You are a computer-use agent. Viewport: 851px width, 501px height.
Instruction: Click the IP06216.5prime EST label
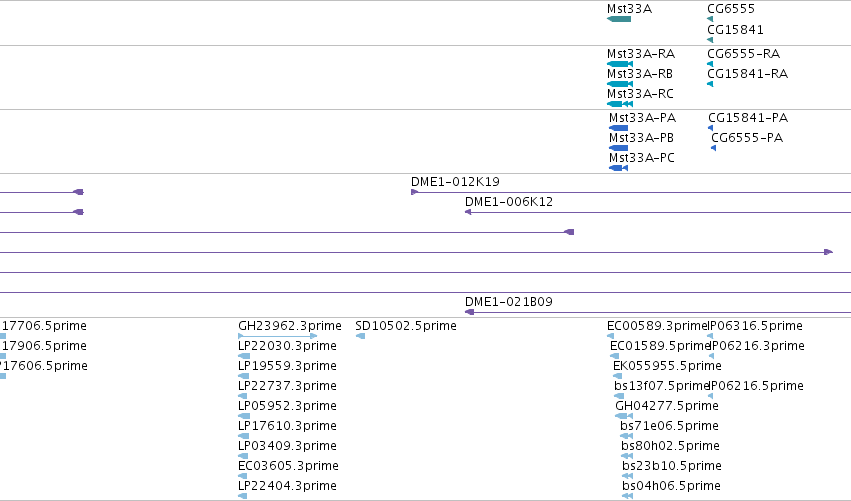[757, 386]
